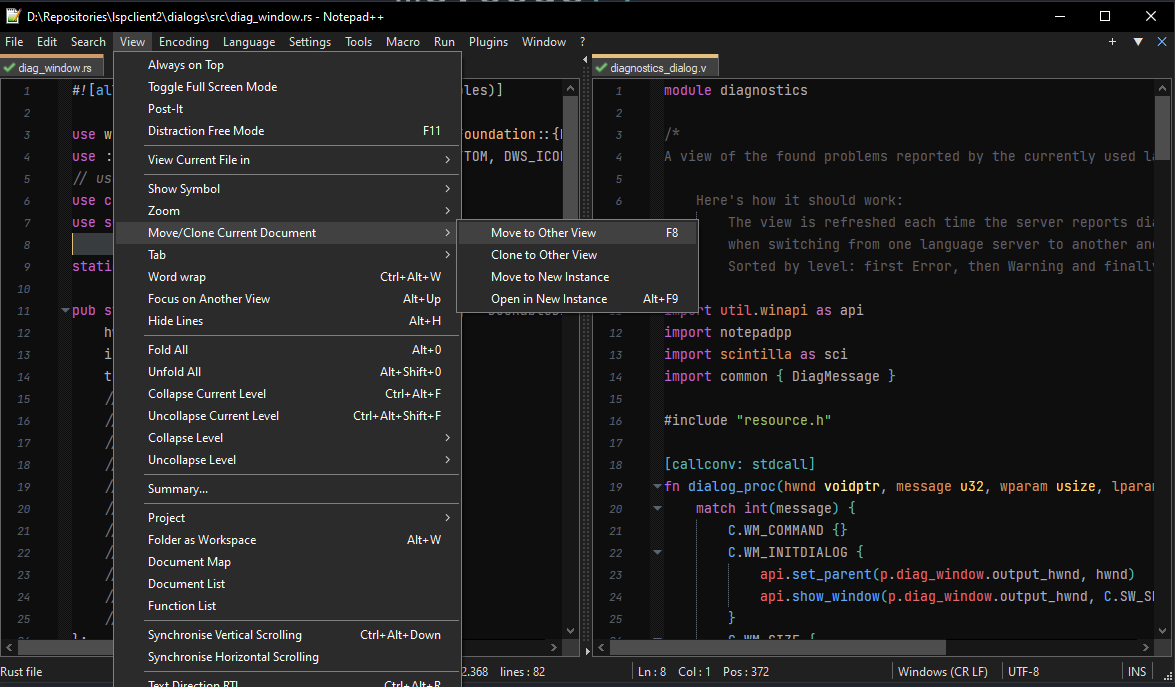Open the Macro menu
Viewport: 1175px width, 687px height.
[402, 42]
